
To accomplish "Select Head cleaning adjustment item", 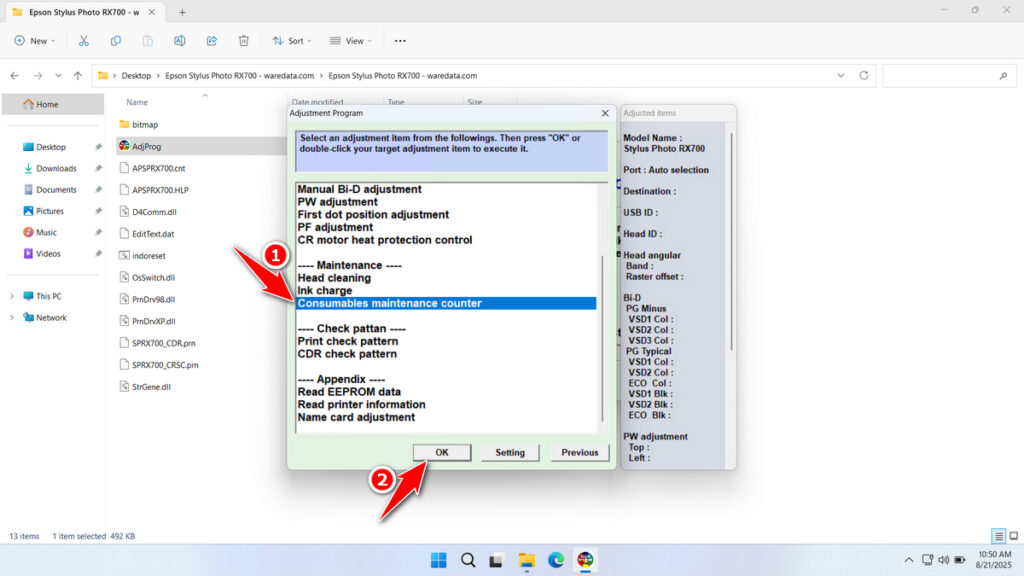I will [x=334, y=278].
